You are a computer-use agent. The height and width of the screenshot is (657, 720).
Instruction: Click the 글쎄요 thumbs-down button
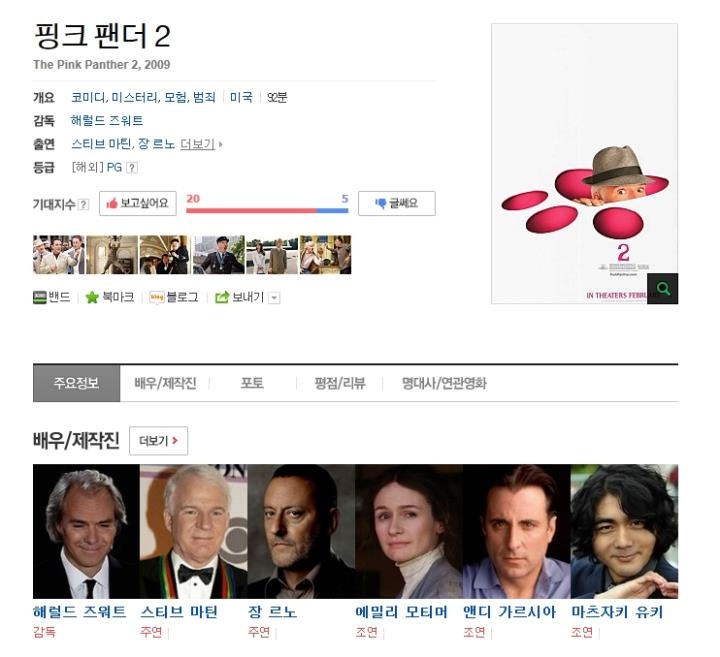click(x=397, y=203)
